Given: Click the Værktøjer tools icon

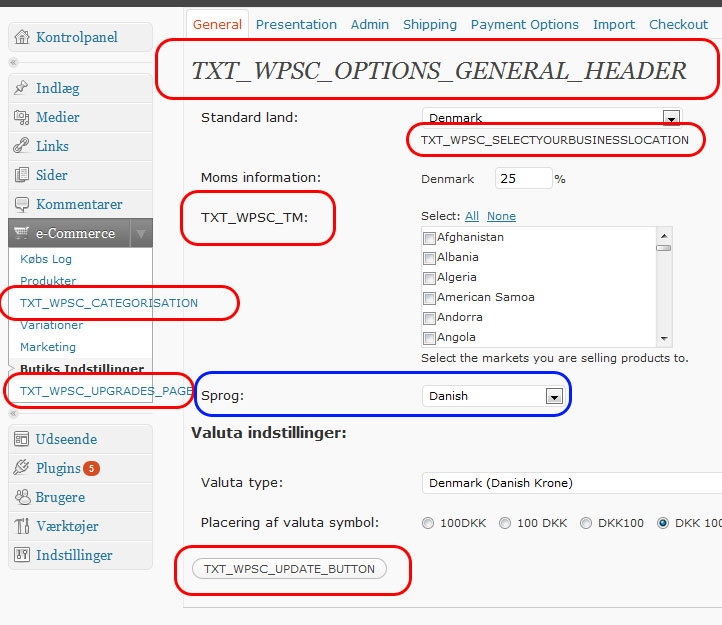Looking at the screenshot, I should click(22, 526).
